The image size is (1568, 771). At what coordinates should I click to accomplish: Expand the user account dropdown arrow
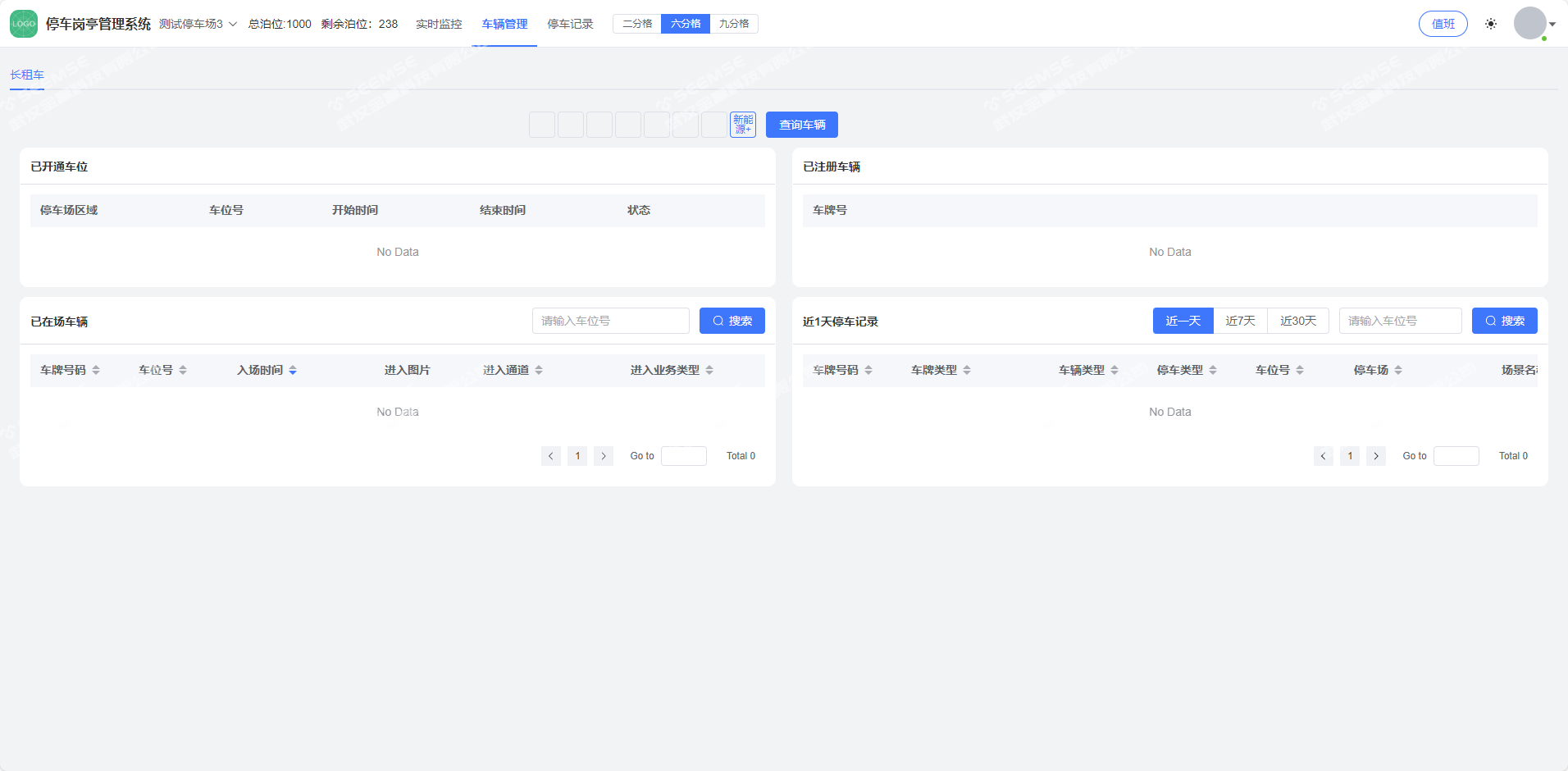(x=1552, y=24)
